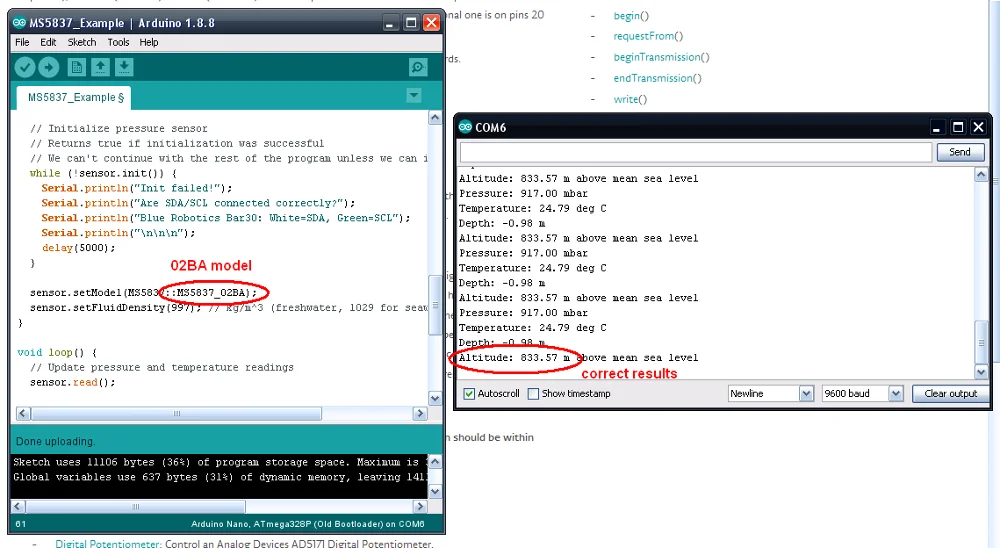Close the COM6 serial monitor window
The width and height of the screenshot is (1000, 548).
click(978, 128)
